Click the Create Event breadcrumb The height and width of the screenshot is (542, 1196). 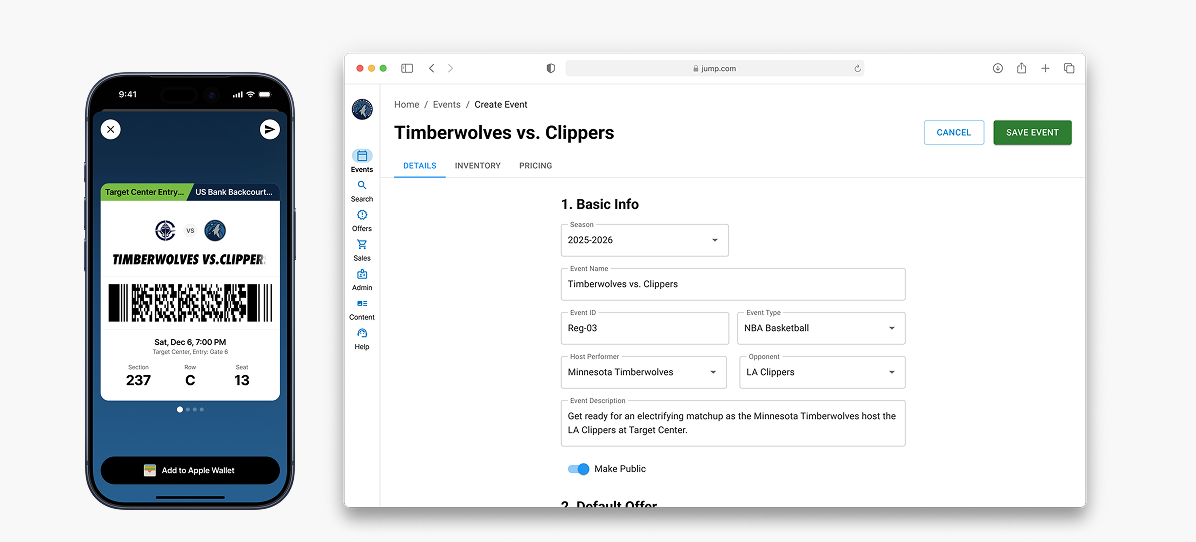click(x=501, y=104)
